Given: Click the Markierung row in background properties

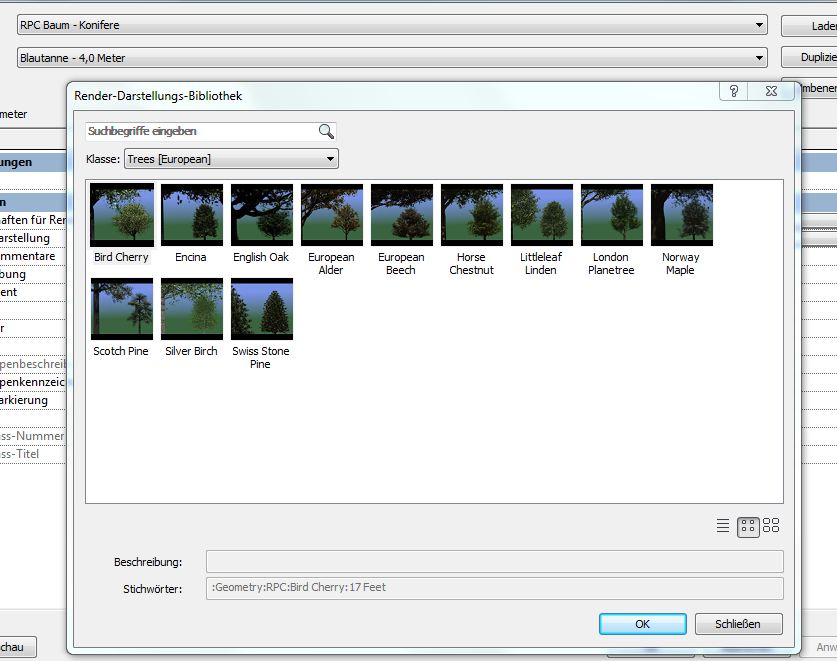Looking at the screenshot, I should pyautogui.click(x=33, y=400).
